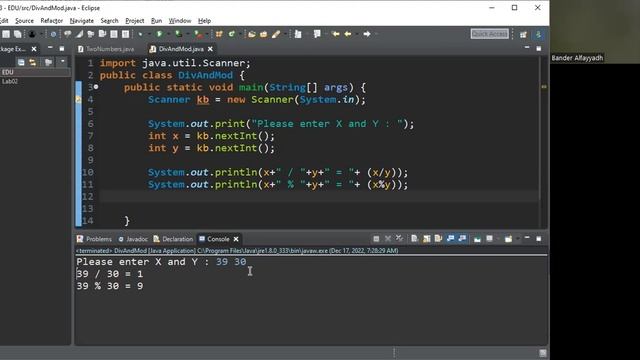Select the EDU project in Package Explorer
This screenshot has width=640, height=360.
coord(8,72)
